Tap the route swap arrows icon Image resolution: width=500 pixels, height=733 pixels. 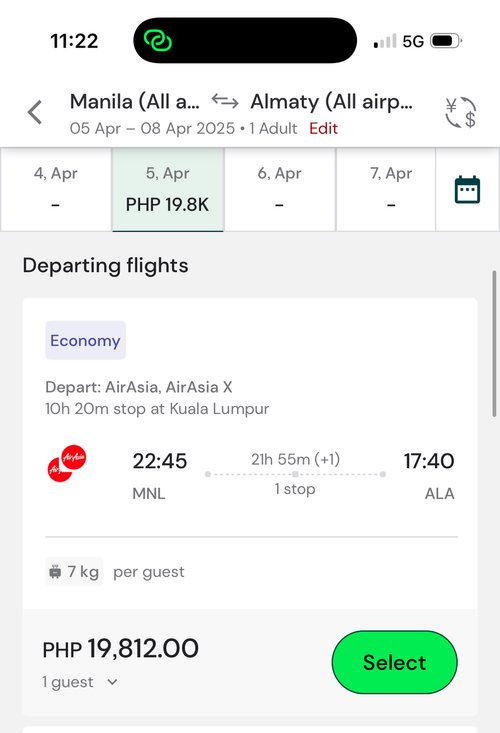point(225,101)
